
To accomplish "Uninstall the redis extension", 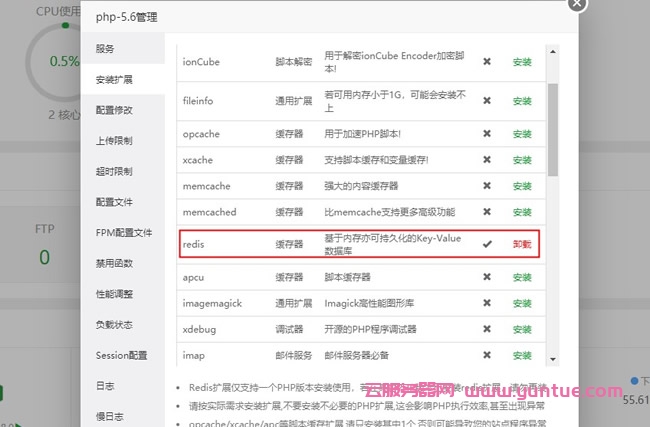I will click(522, 244).
